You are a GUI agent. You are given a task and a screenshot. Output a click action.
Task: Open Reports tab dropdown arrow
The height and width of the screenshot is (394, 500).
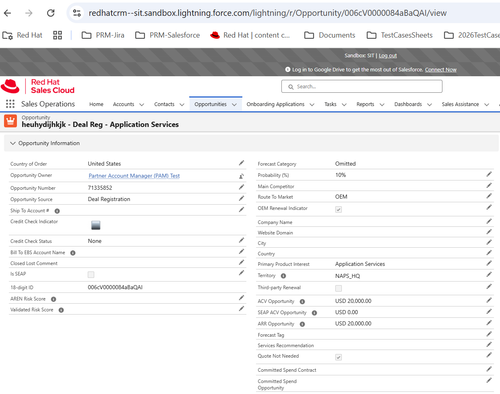[x=382, y=104]
